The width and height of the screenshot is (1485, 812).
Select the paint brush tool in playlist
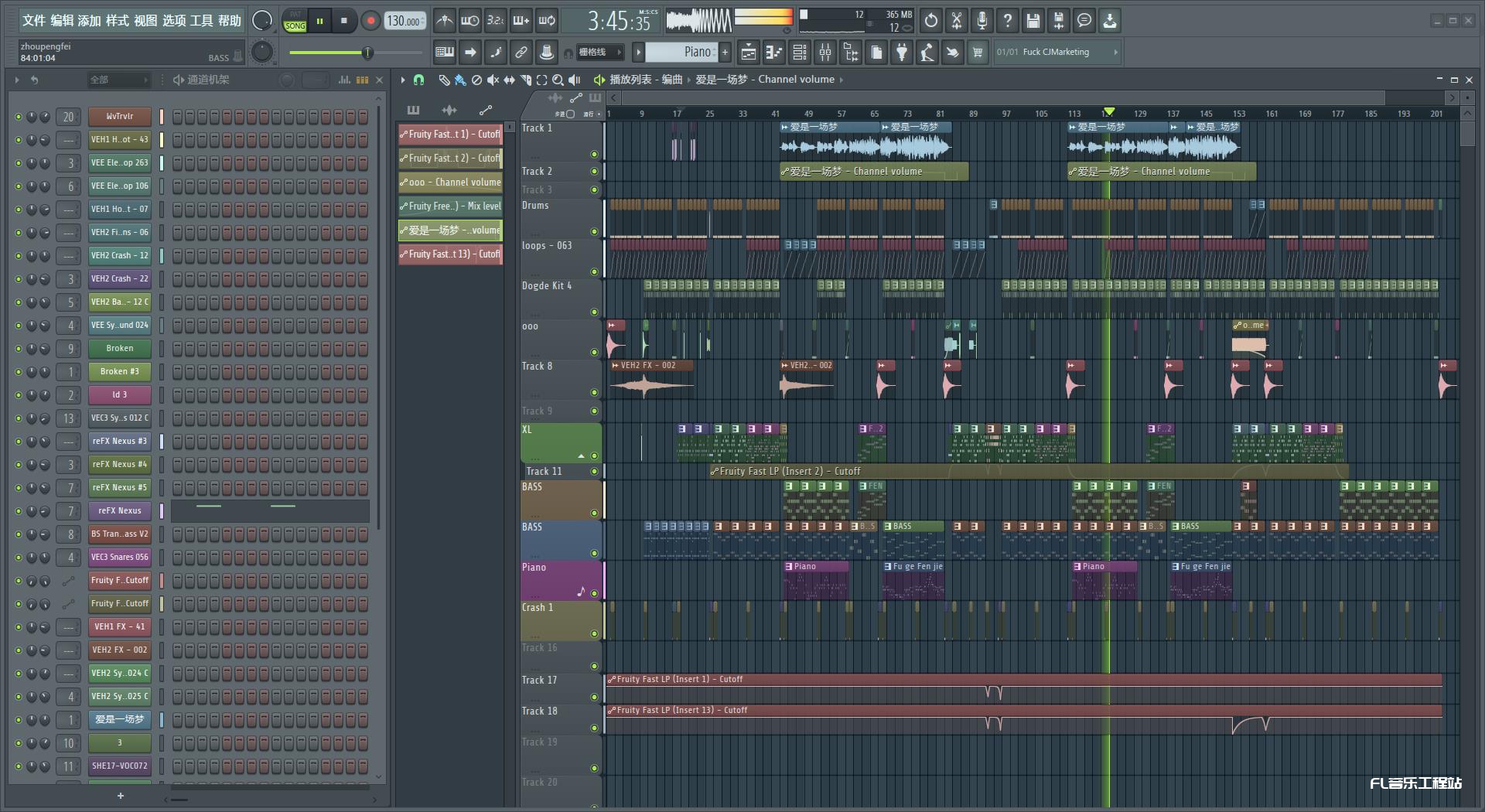(x=460, y=80)
